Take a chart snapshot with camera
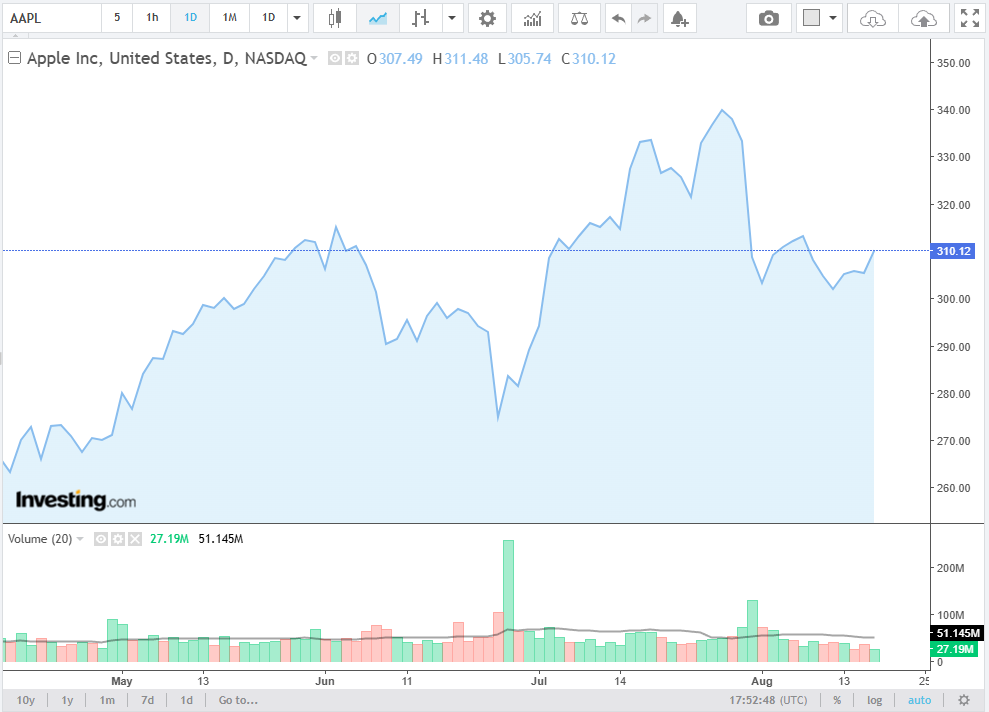This screenshot has height=712, width=989. click(768, 19)
